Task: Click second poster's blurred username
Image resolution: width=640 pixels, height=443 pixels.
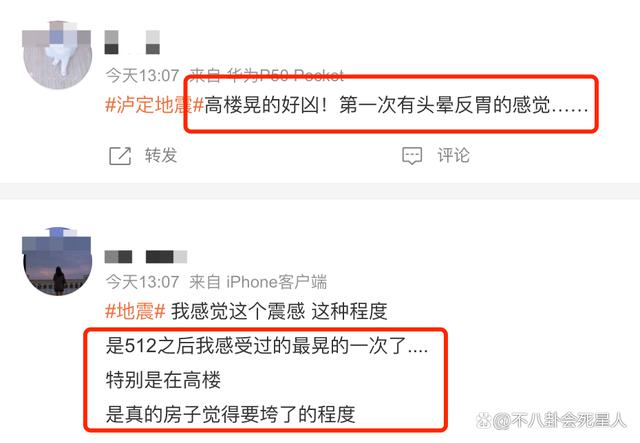Action: [146, 256]
